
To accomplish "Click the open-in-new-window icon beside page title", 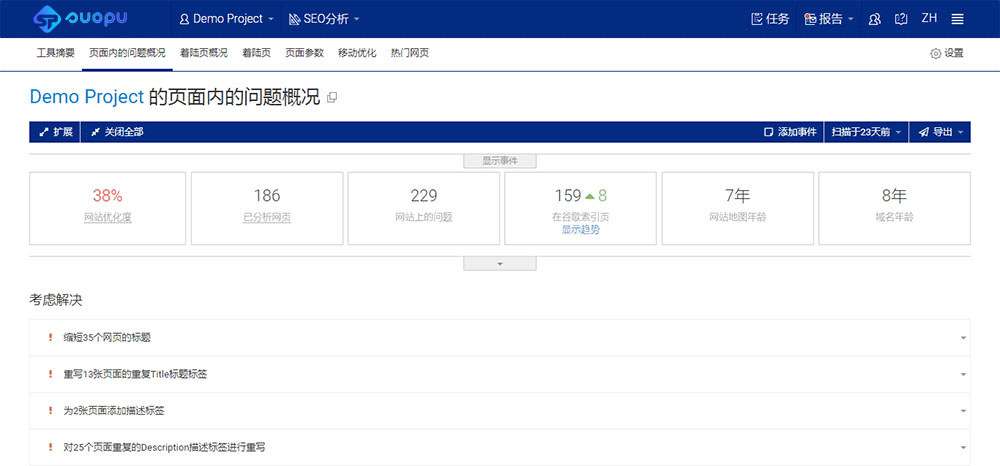I will point(332,98).
